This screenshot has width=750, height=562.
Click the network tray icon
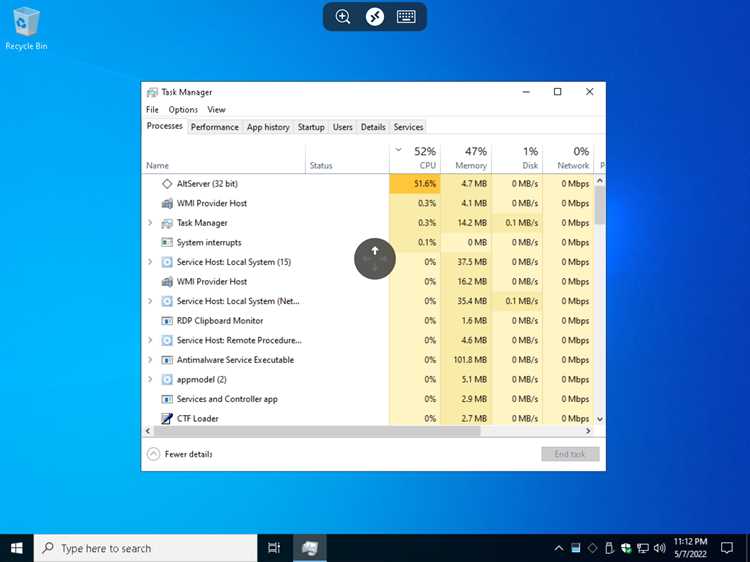(x=643, y=548)
